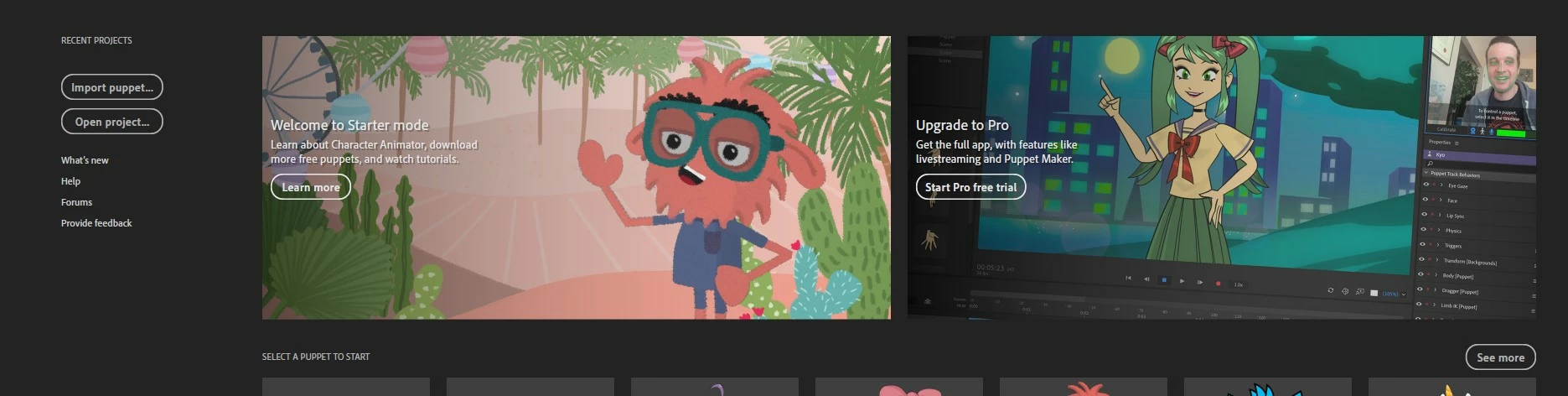Click the Upgrade to Pro banner image
Screen dimensions: 1568x396
[x=1221, y=177]
